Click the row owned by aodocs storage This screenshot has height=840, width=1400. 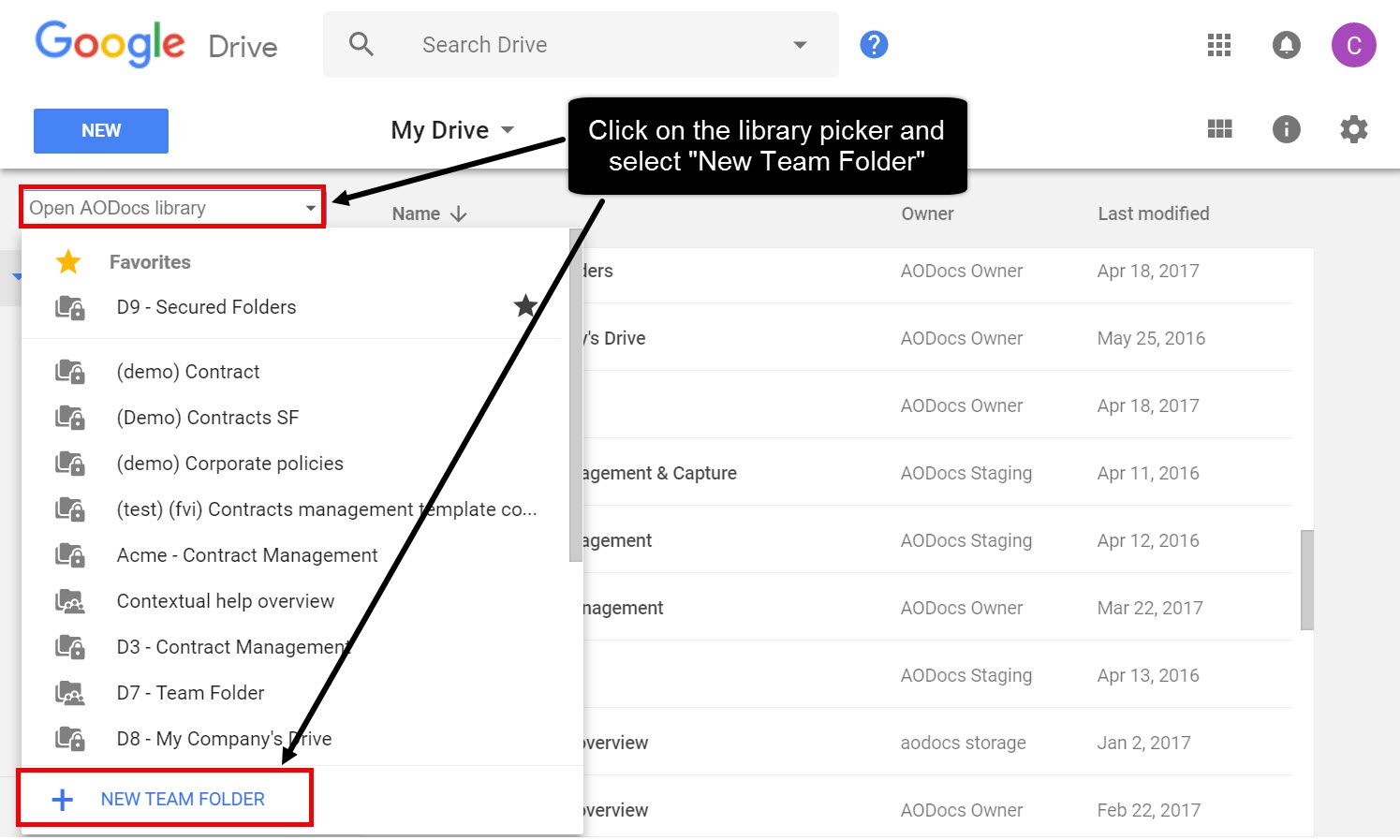click(x=936, y=743)
